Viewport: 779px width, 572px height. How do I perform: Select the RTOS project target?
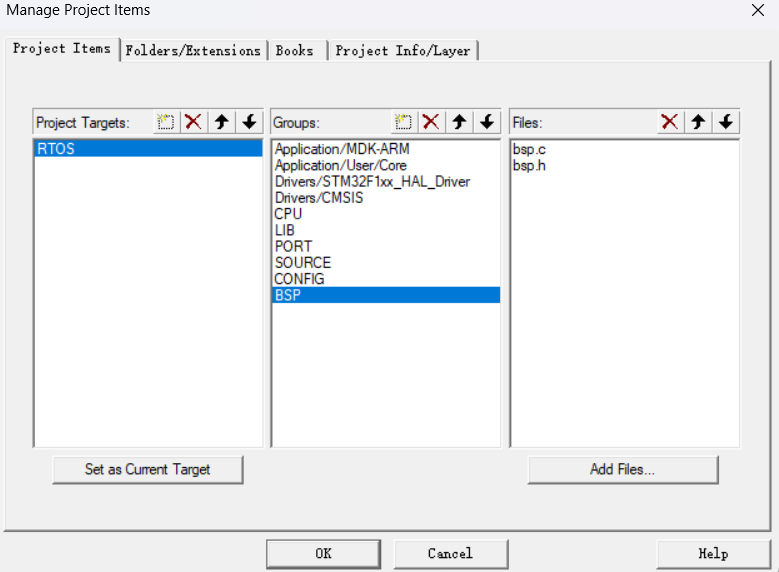[x=148, y=149]
